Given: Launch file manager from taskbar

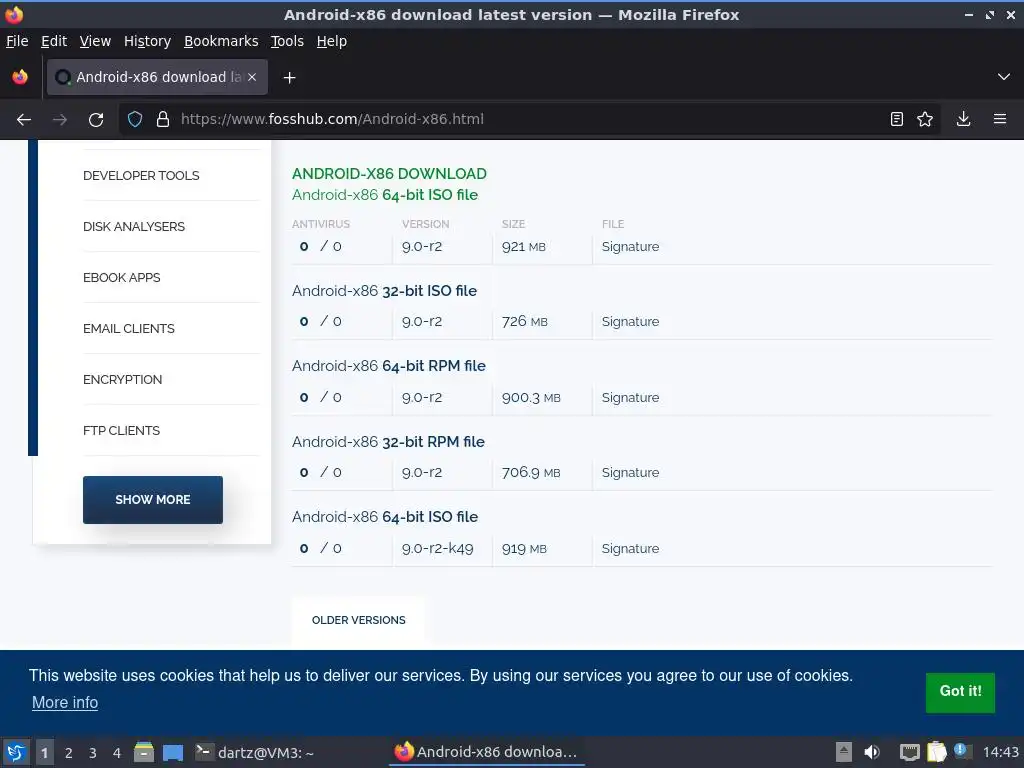Looking at the screenshot, I should pyautogui.click(x=144, y=752).
